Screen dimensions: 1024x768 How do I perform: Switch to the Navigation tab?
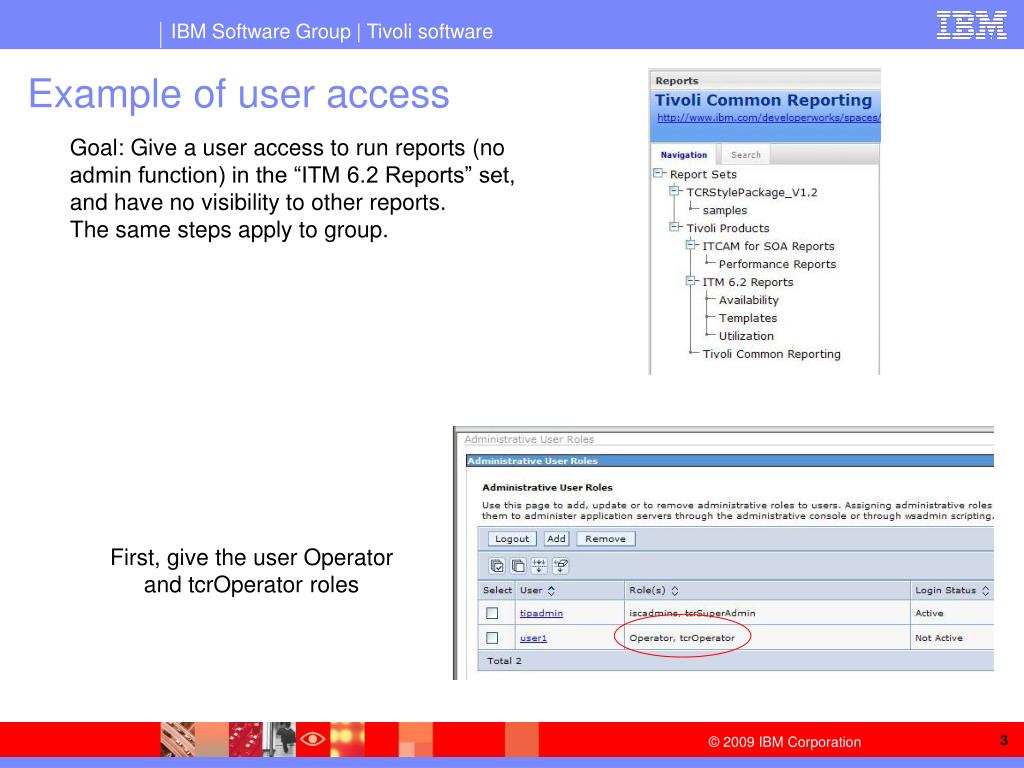[x=684, y=155]
